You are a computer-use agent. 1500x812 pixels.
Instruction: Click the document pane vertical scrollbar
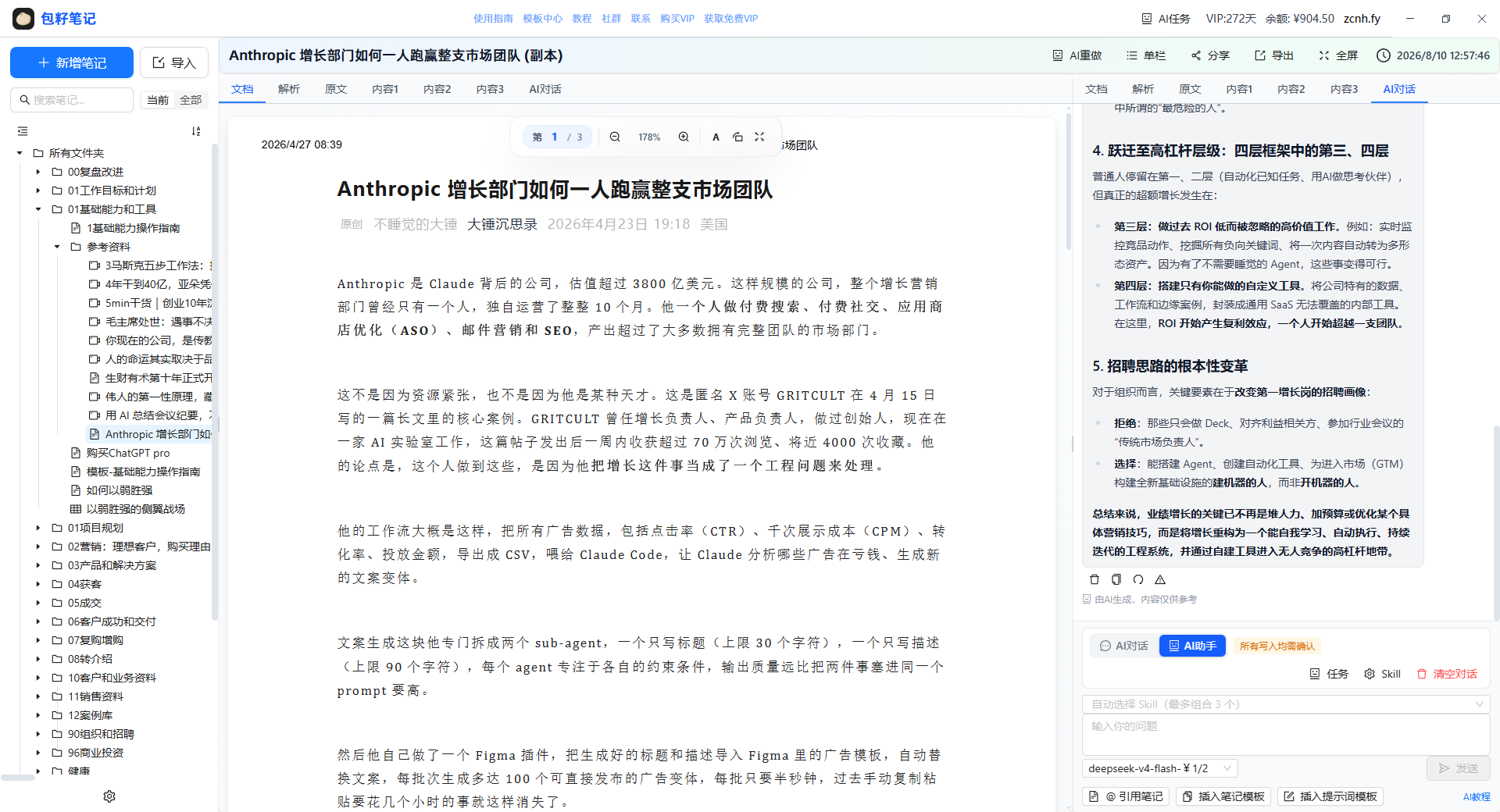(x=1068, y=183)
